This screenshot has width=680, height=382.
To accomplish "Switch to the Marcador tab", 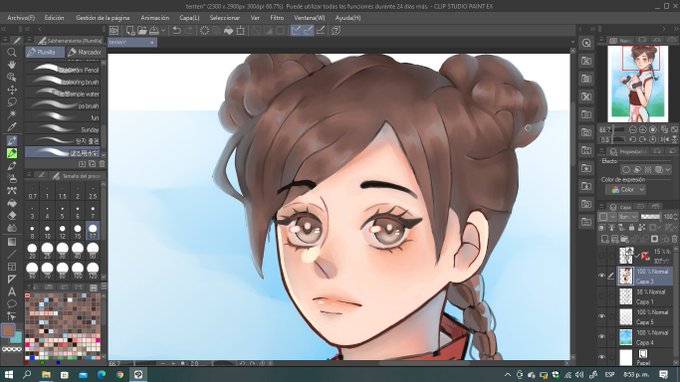I will 85,52.
